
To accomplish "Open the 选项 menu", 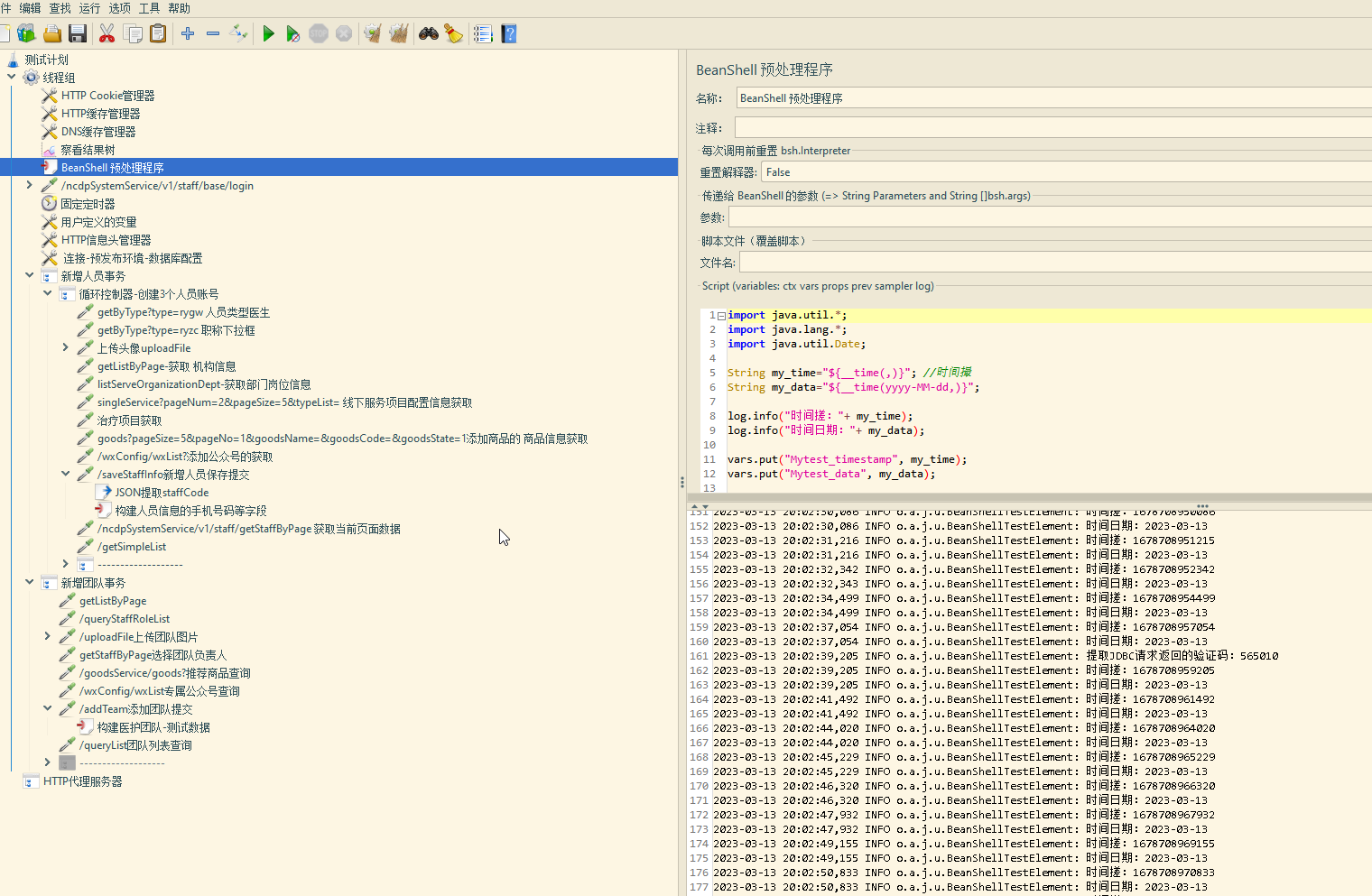I will [119, 8].
